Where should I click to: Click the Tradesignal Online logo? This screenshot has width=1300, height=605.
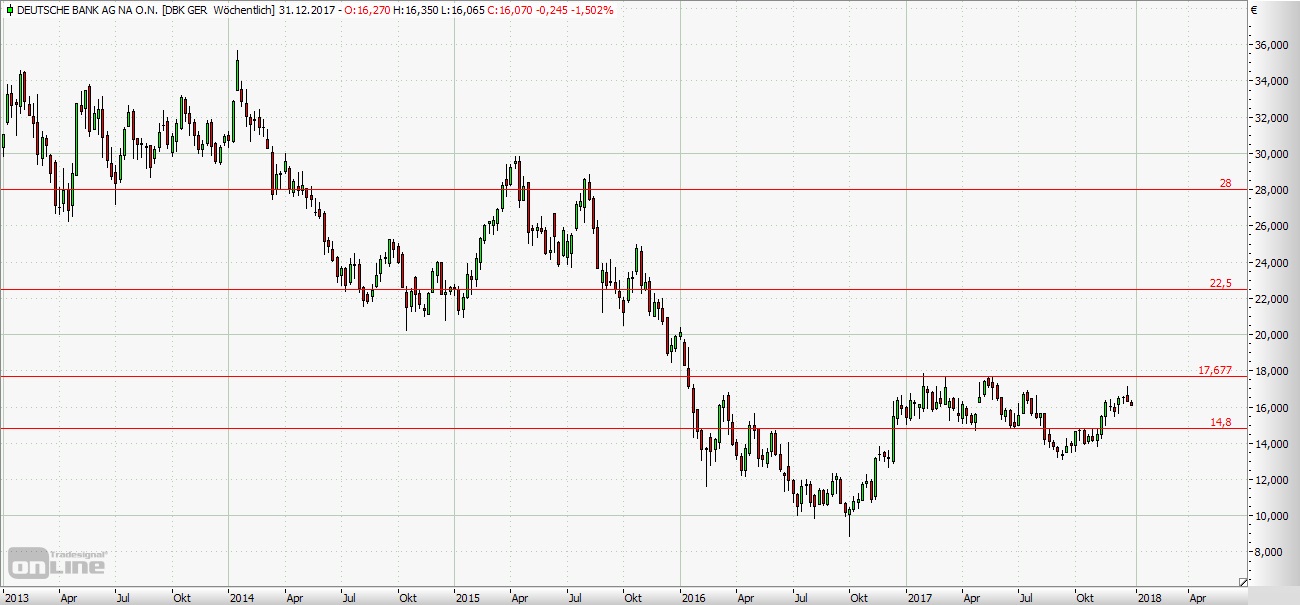pos(58,562)
